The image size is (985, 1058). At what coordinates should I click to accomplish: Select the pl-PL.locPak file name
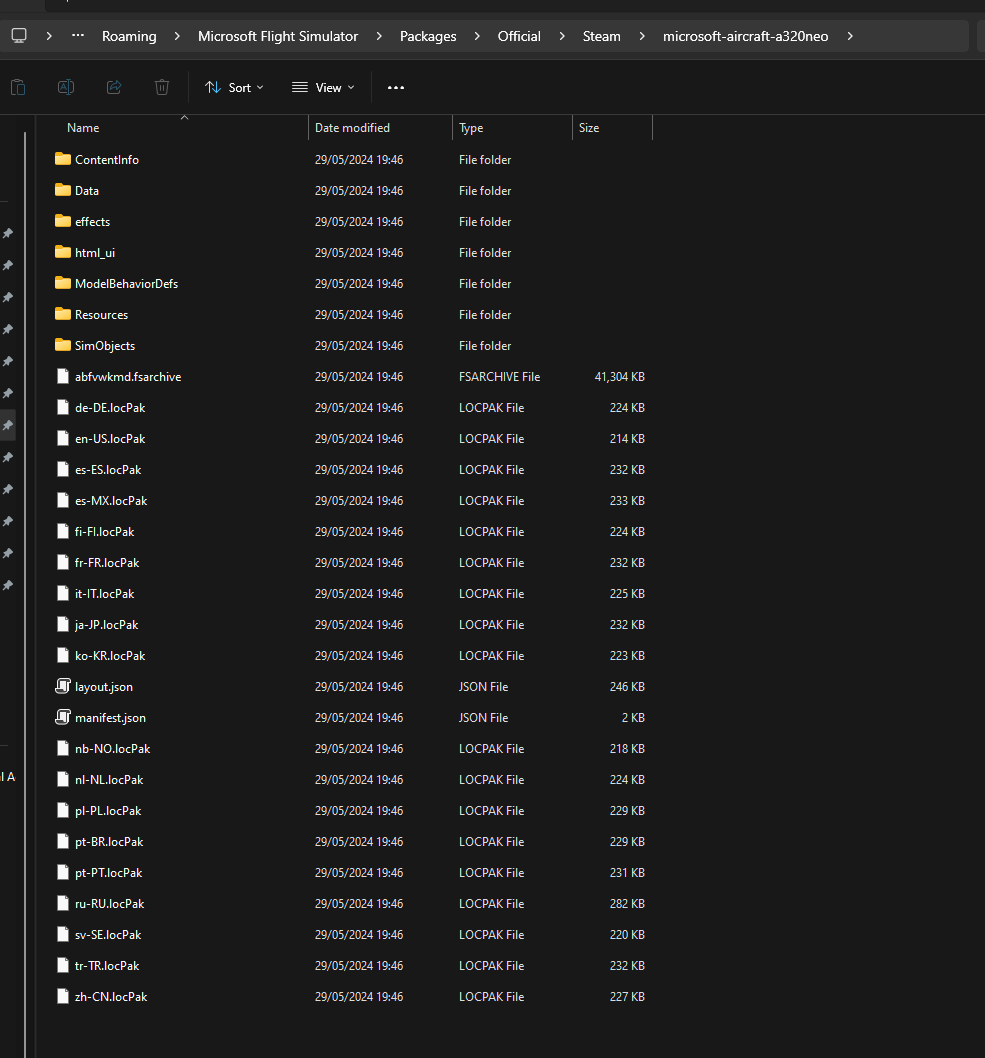point(108,811)
